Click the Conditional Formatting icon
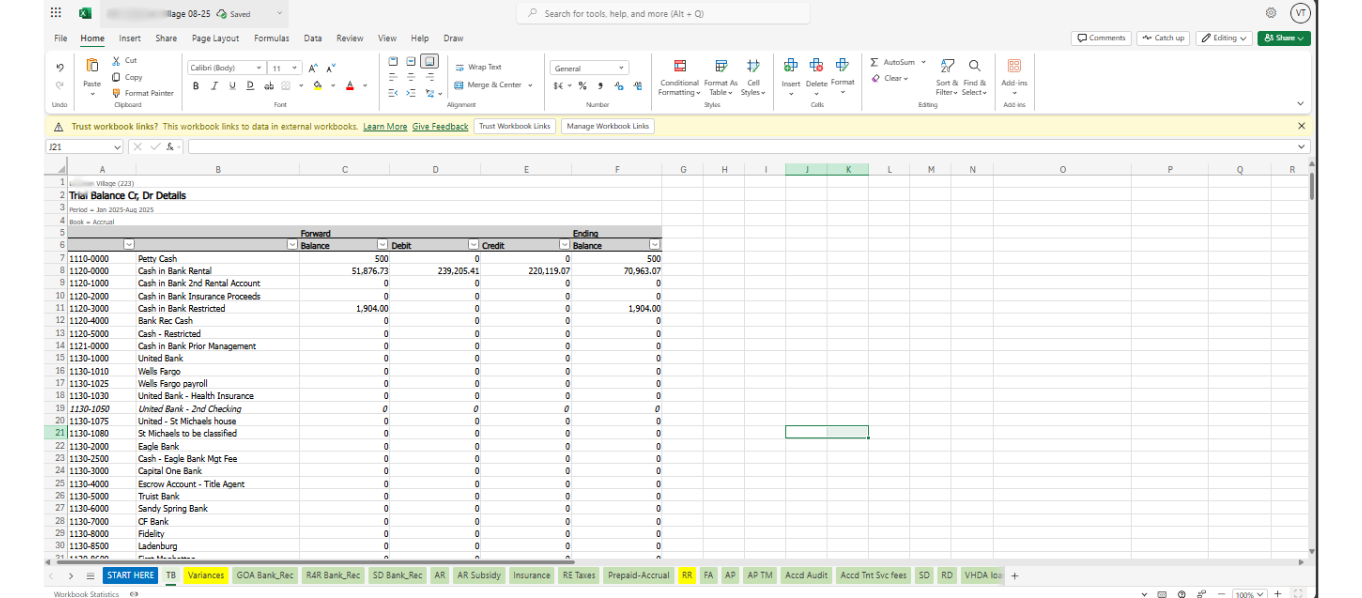This screenshot has height=598, width=1362. [679, 66]
